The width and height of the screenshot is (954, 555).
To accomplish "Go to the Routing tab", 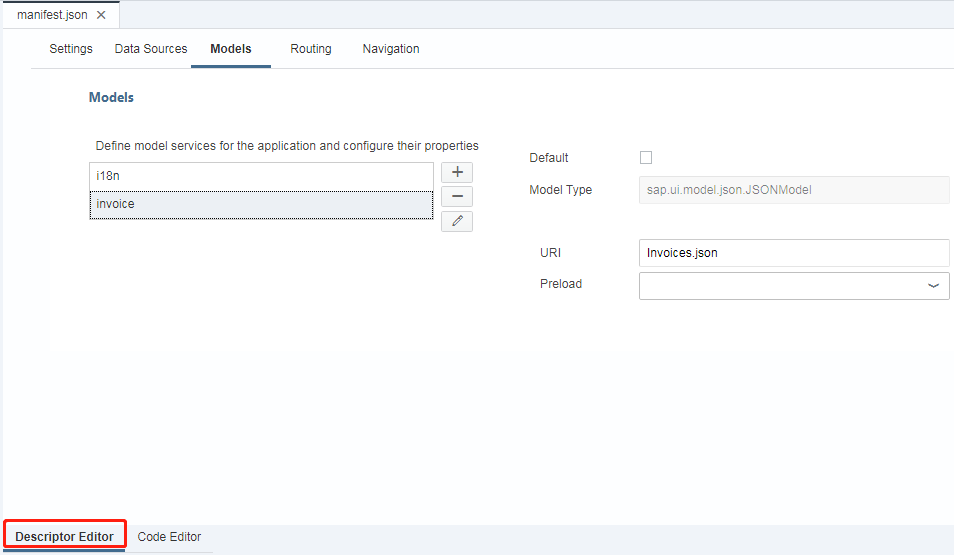I will pyautogui.click(x=311, y=49).
